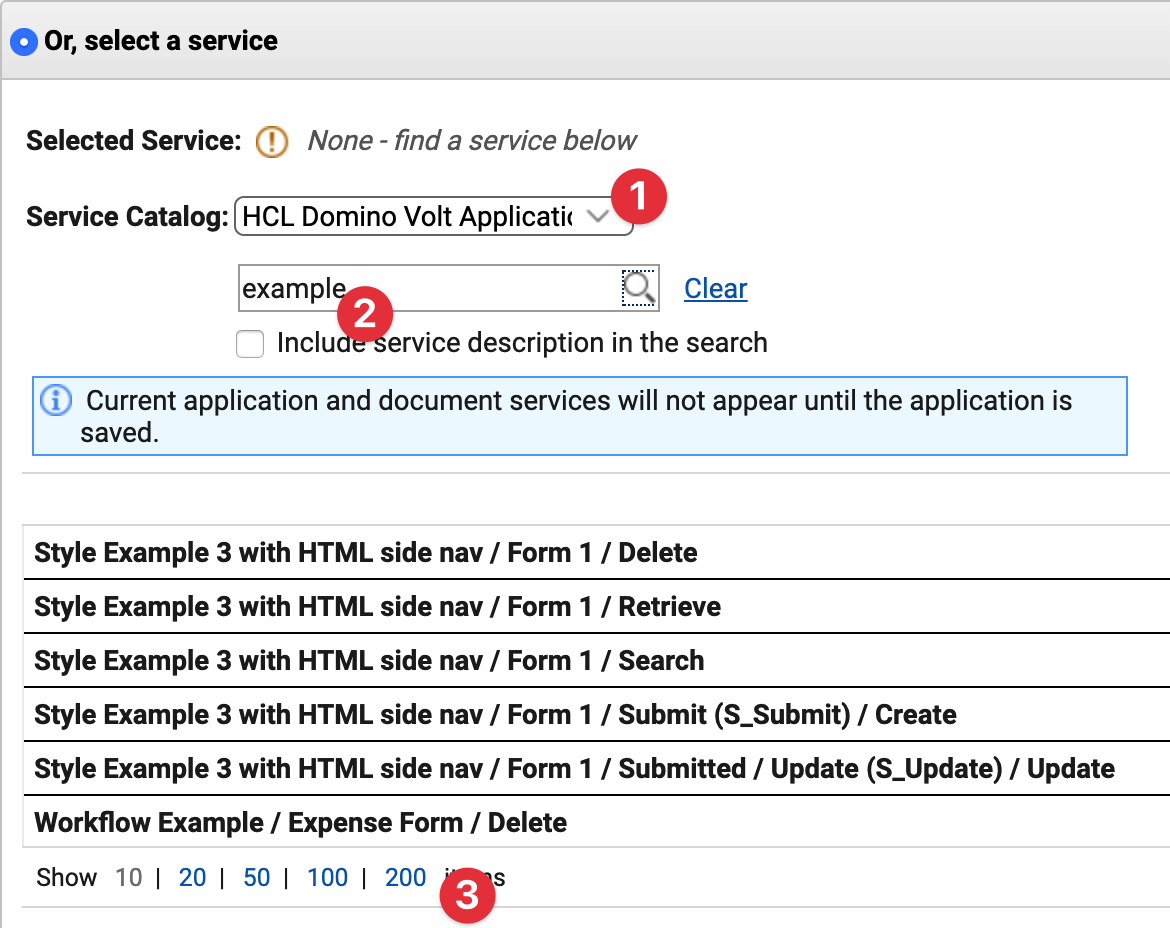Click the warning icon next to Selected Service

270,142
